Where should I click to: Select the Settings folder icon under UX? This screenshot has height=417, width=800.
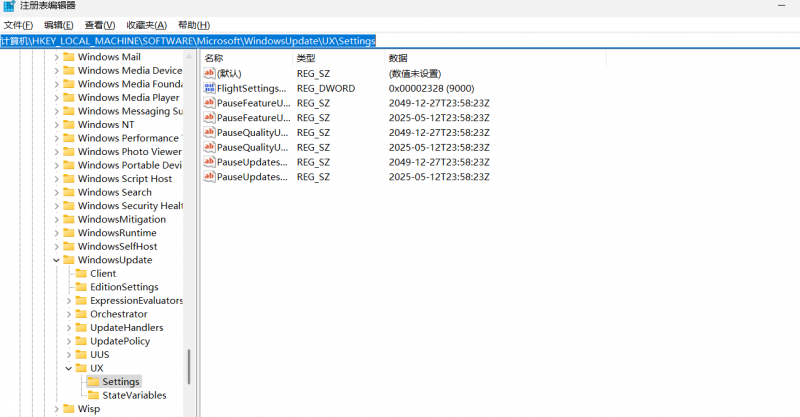tap(93, 382)
